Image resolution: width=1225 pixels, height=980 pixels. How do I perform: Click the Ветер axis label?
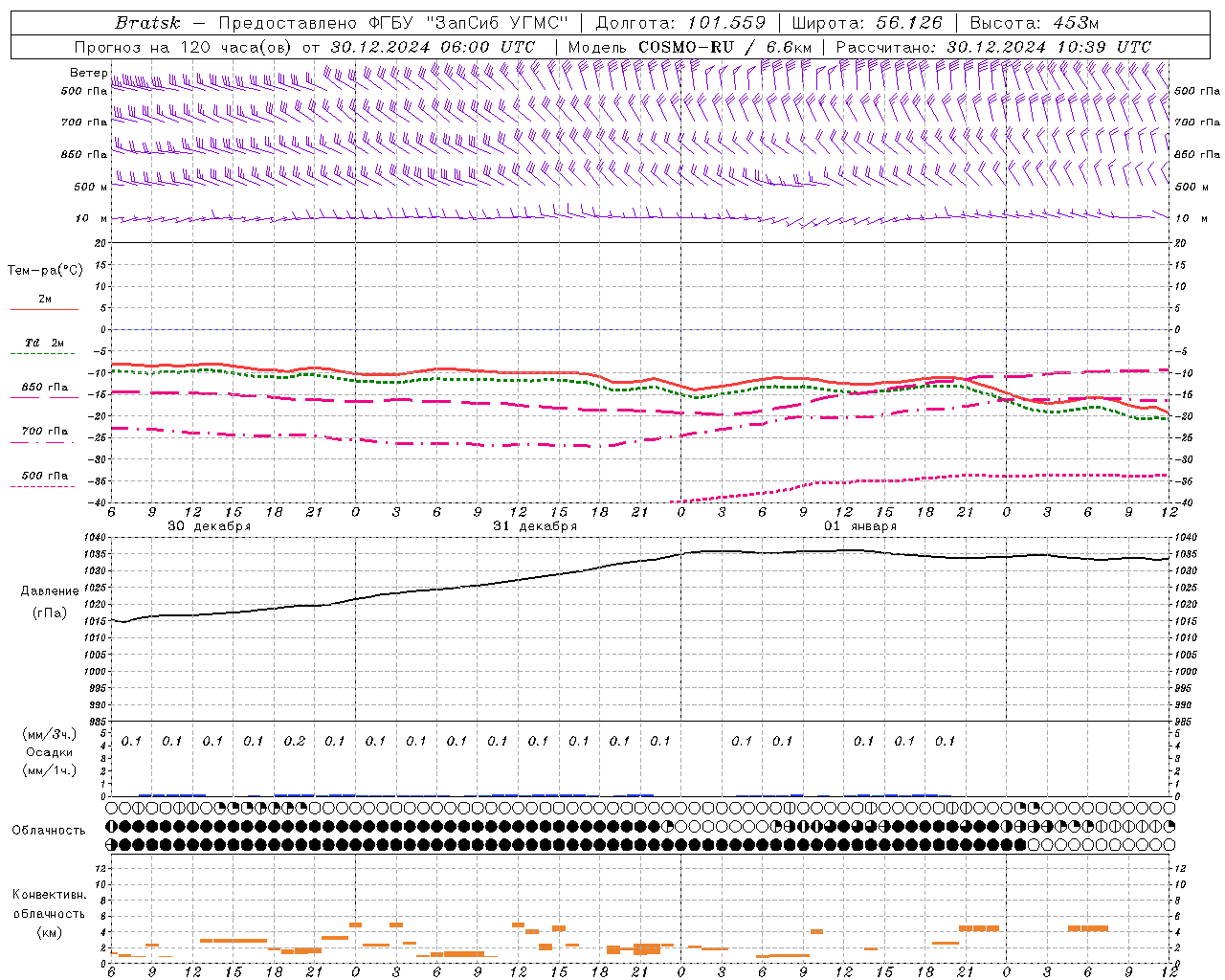click(88, 73)
